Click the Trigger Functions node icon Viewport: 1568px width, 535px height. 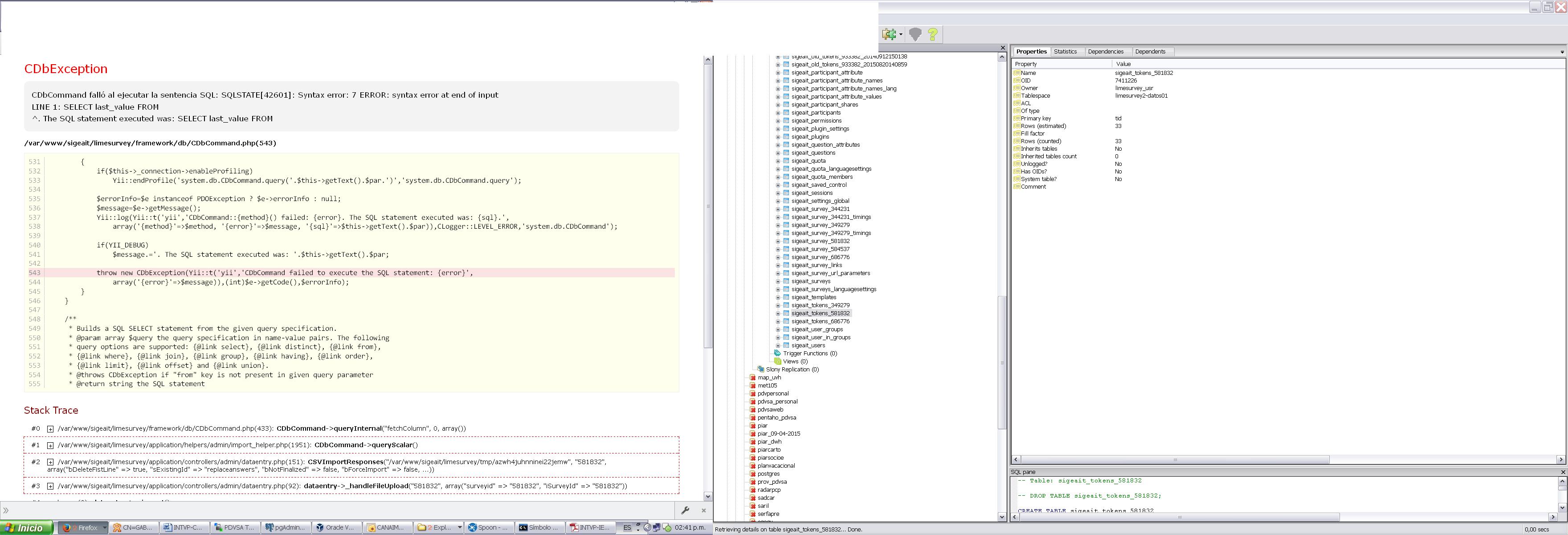point(777,354)
